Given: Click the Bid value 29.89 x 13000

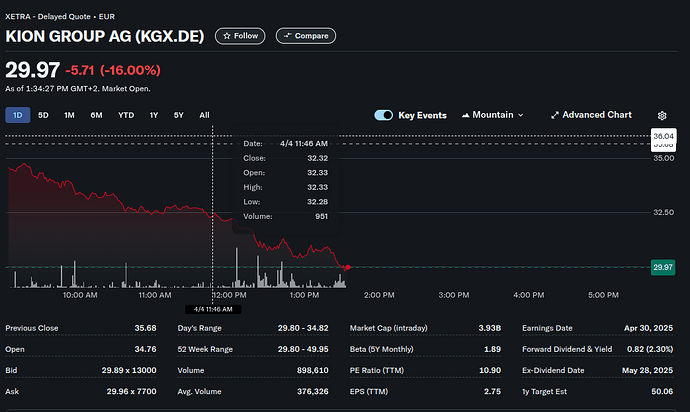Looking at the screenshot, I should (x=129, y=370).
